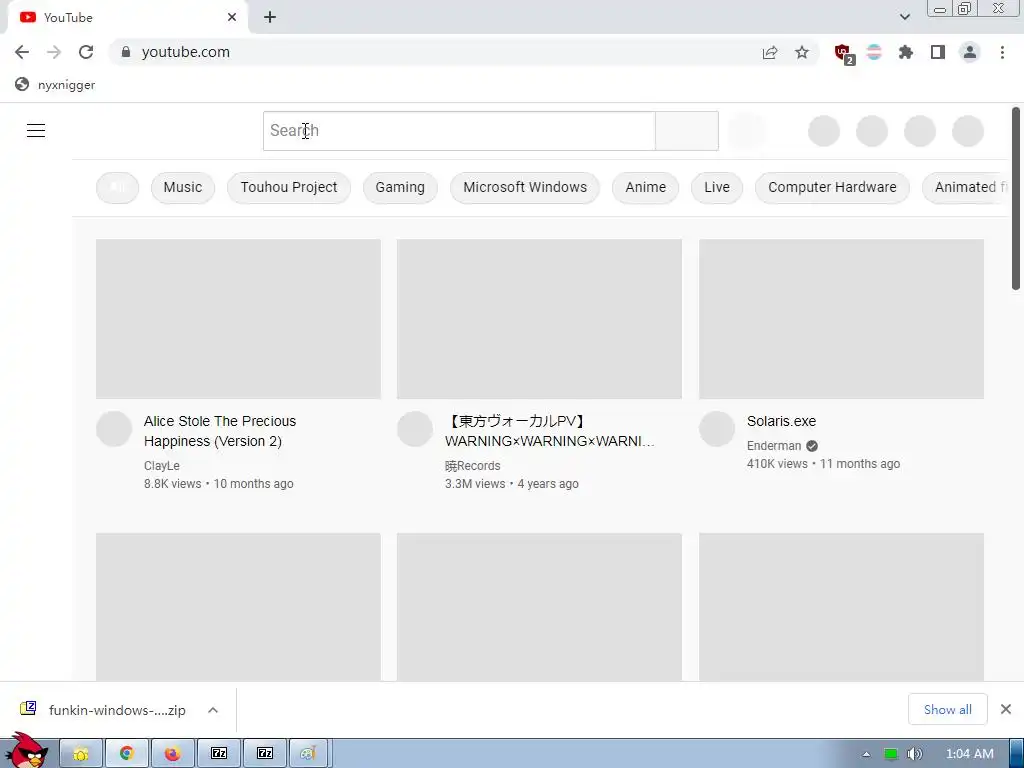Search tabs dropdown arrow
Screen dimensions: 1024x768
(x=904, y=17)
